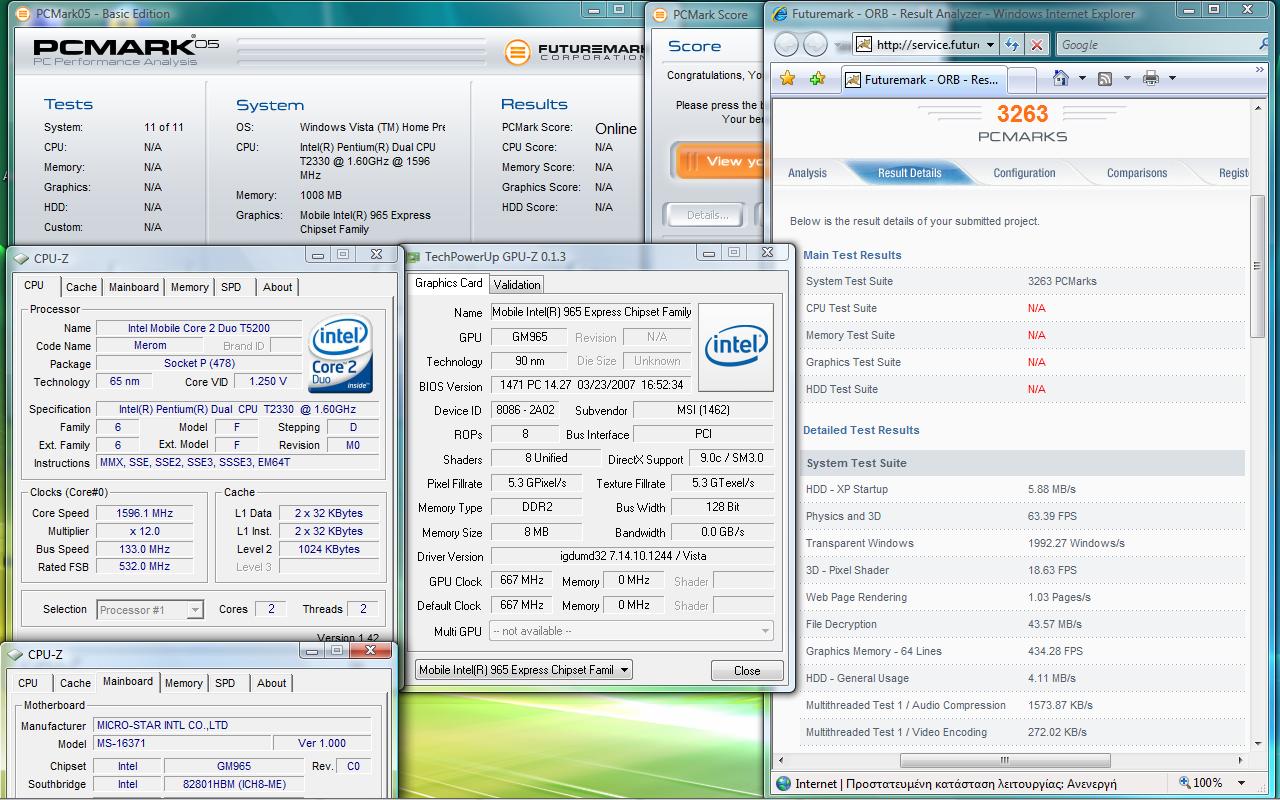Click the IE Forward arrow button

(x=816, y=45)
